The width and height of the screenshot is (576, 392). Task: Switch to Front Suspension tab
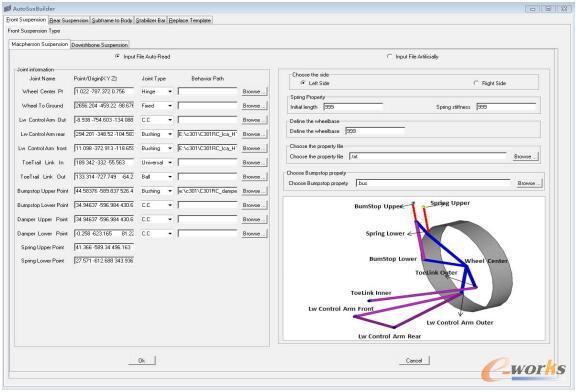tap(26, 19)
